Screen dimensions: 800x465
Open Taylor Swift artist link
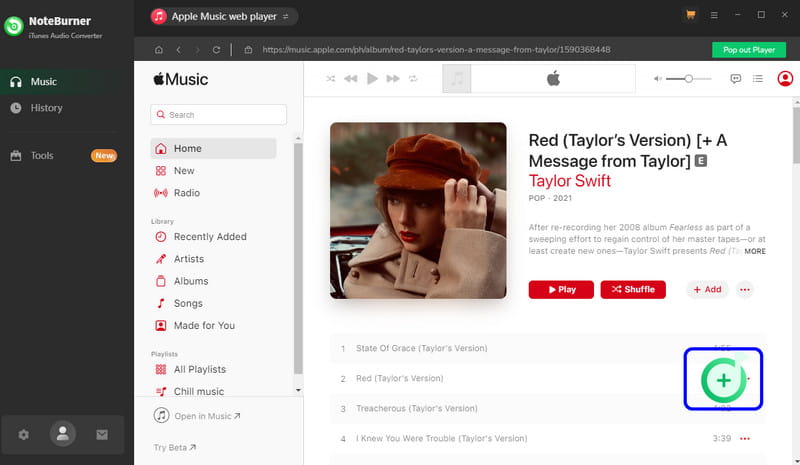569,181
